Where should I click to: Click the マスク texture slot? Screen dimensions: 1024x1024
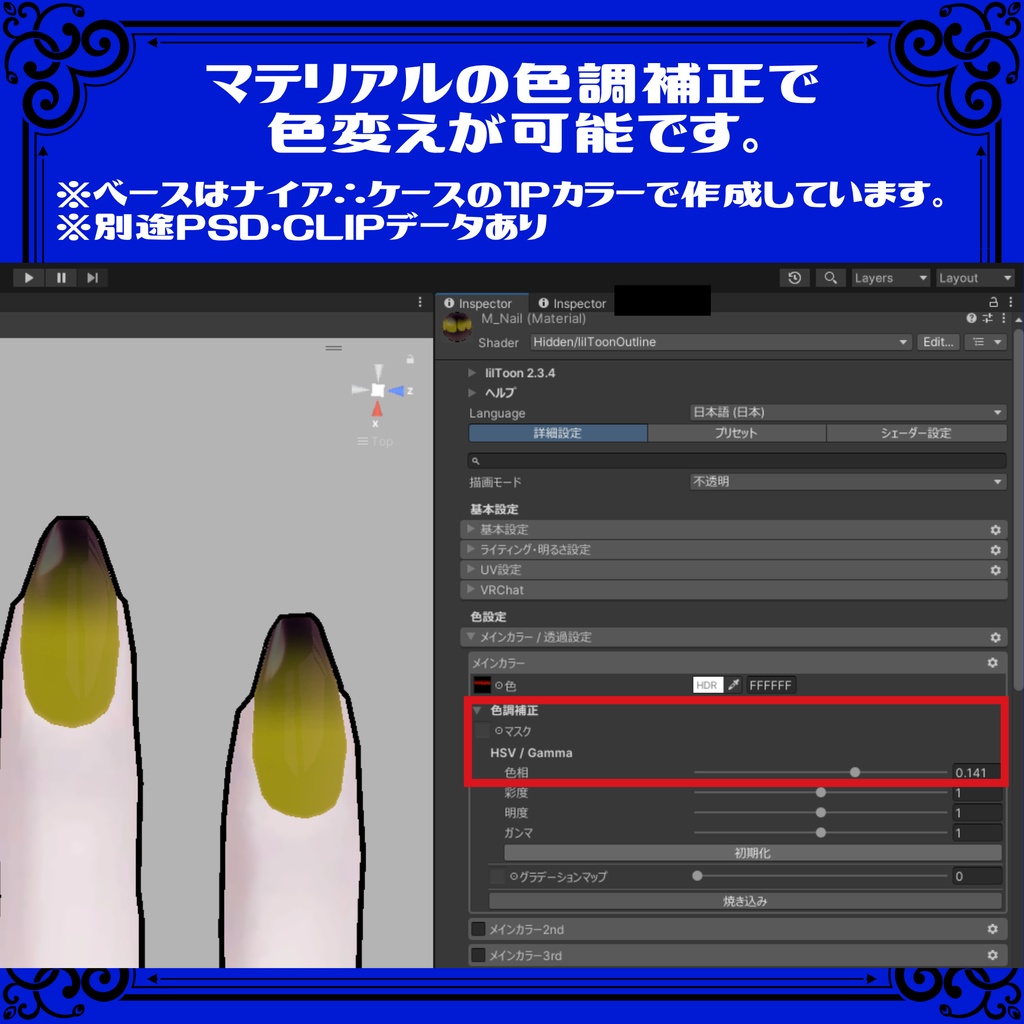pos(482,731)
